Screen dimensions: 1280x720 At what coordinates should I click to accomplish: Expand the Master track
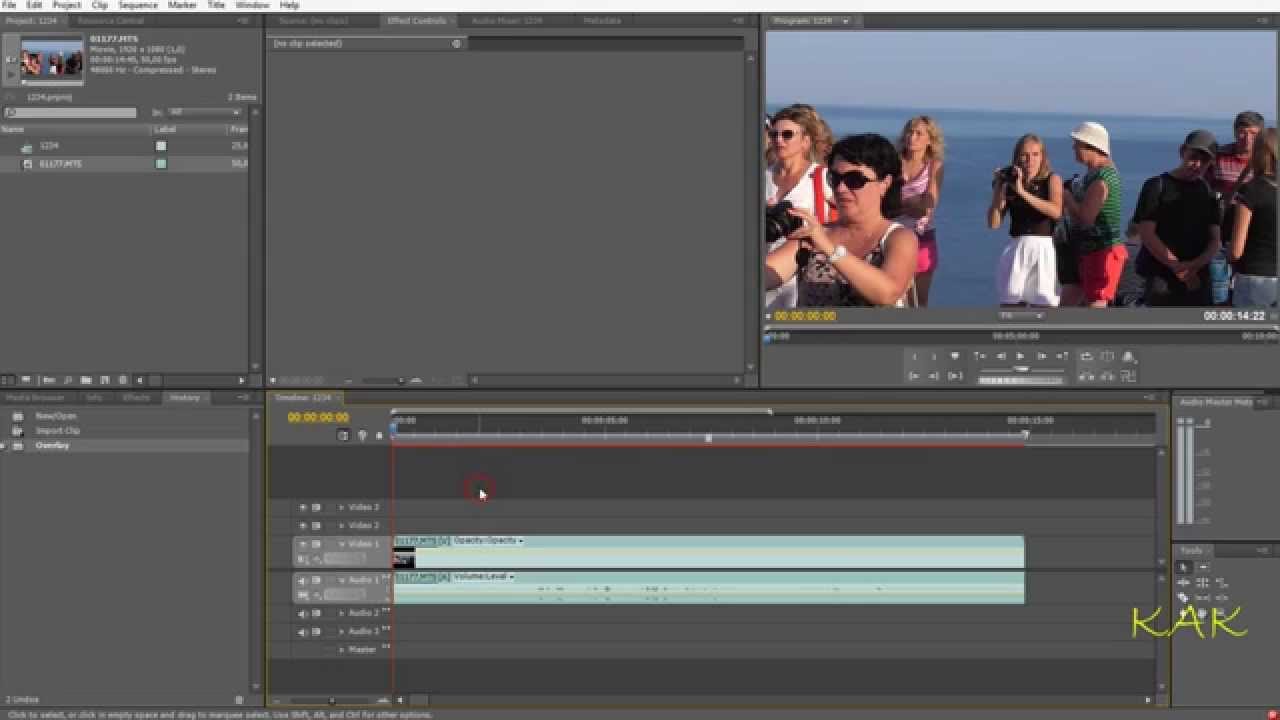click(341, 650)
